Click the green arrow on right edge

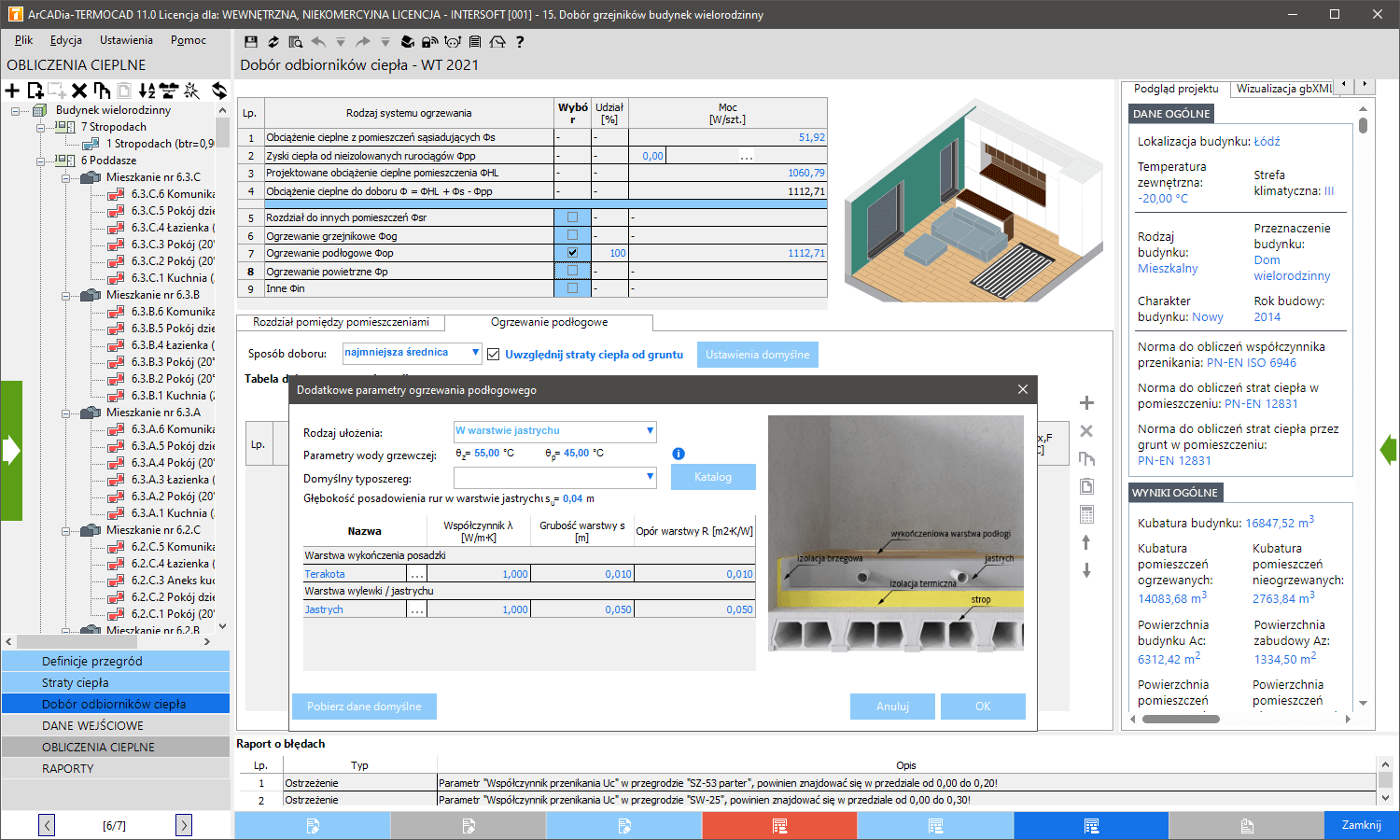point(1389,451)
